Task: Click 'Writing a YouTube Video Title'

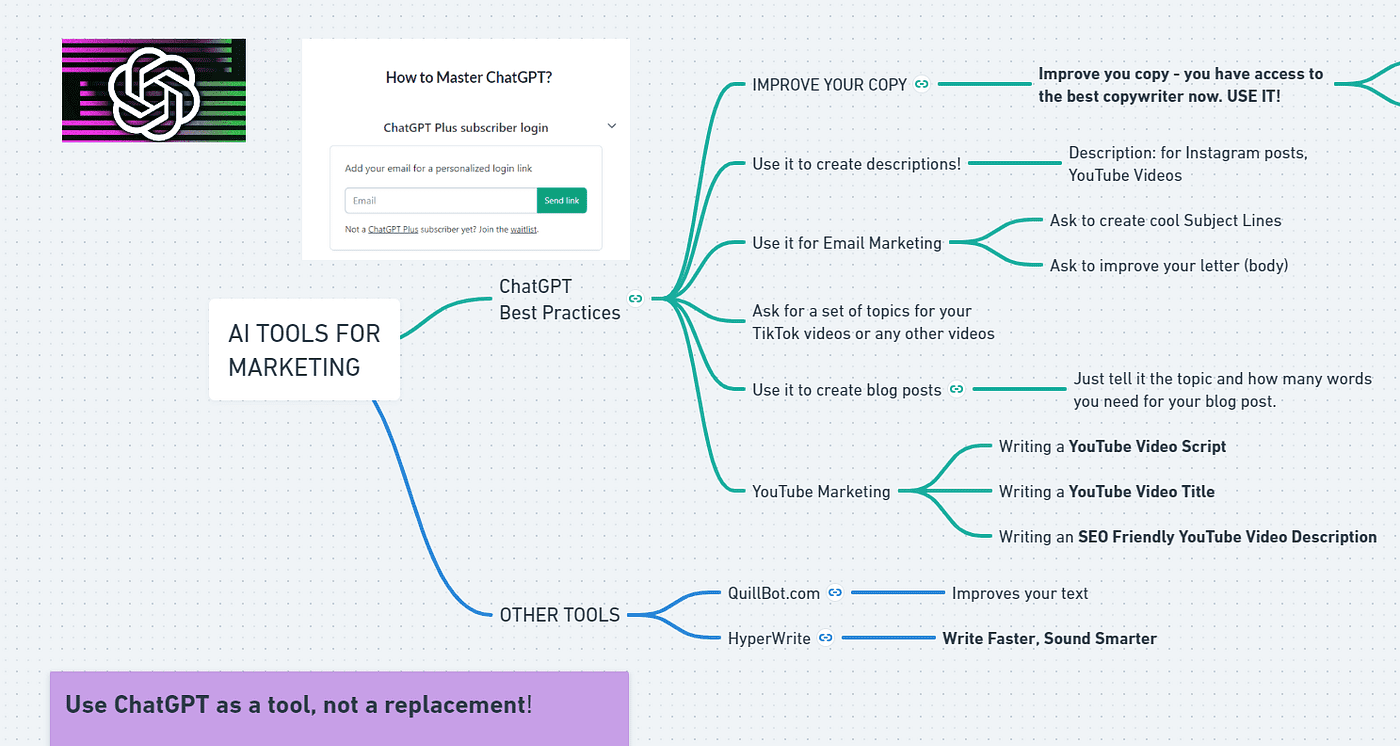Action: [x=1106, y=491]
